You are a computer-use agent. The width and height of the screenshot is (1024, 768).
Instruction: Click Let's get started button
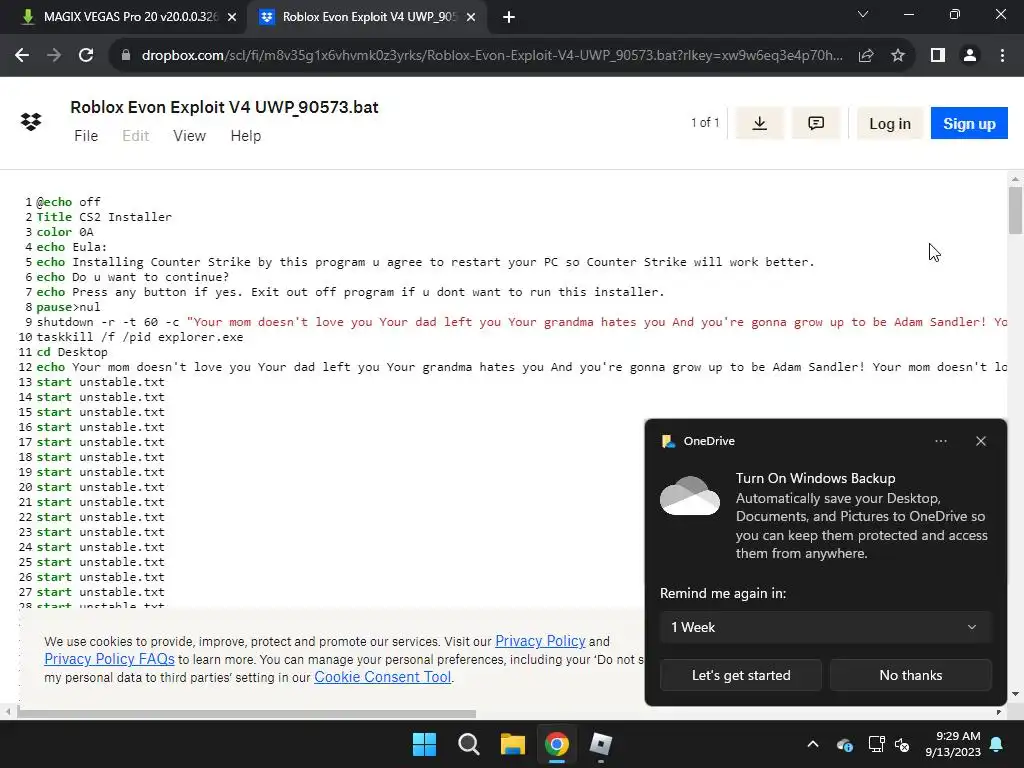[741, 675]
